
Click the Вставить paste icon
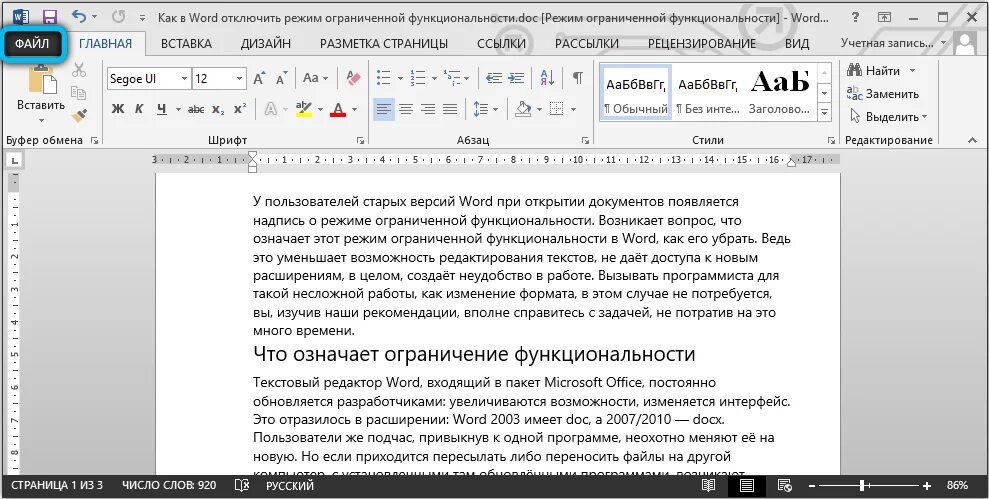41,80
